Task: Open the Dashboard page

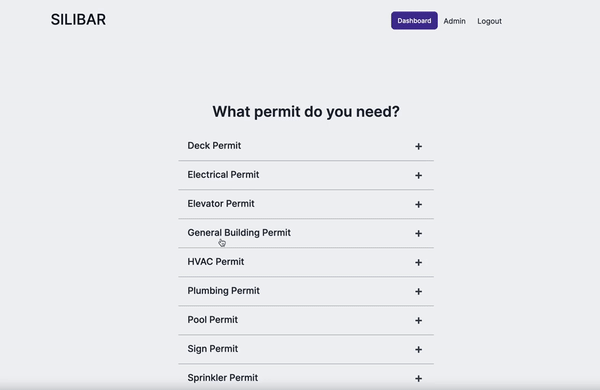Action: click(414, 21)
